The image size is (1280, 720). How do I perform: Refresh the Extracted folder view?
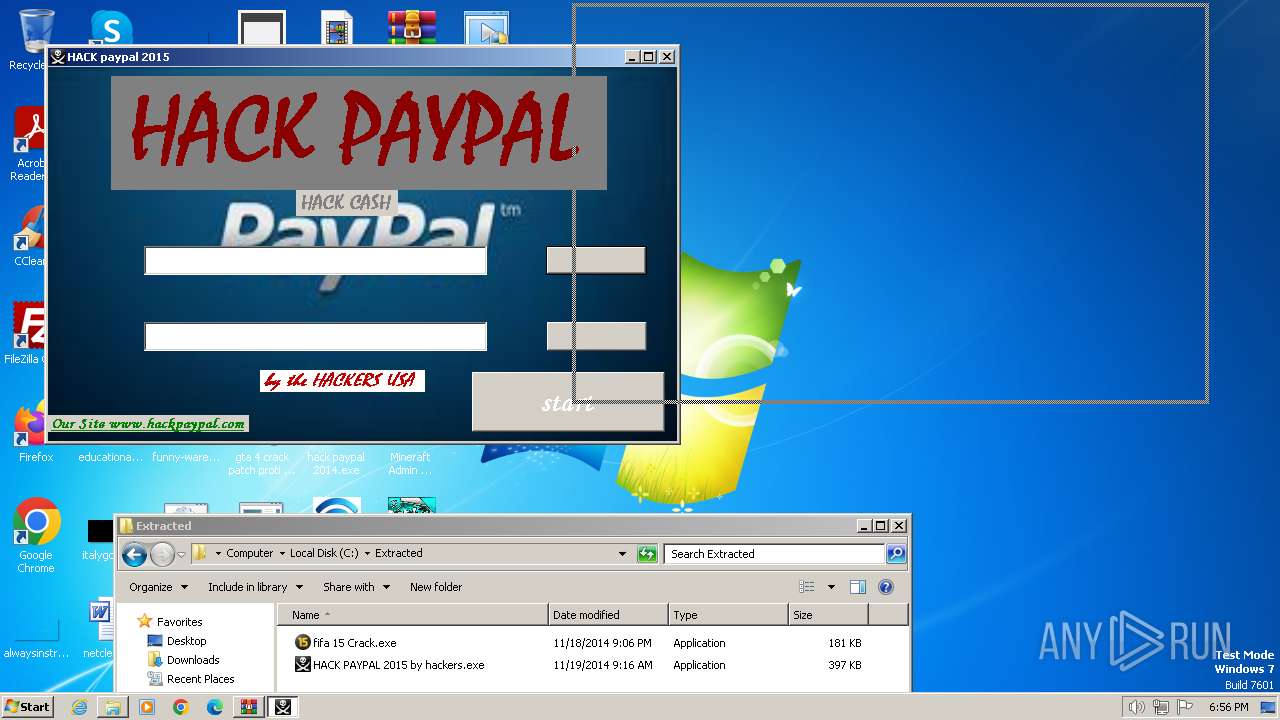(x=648, y=554)
